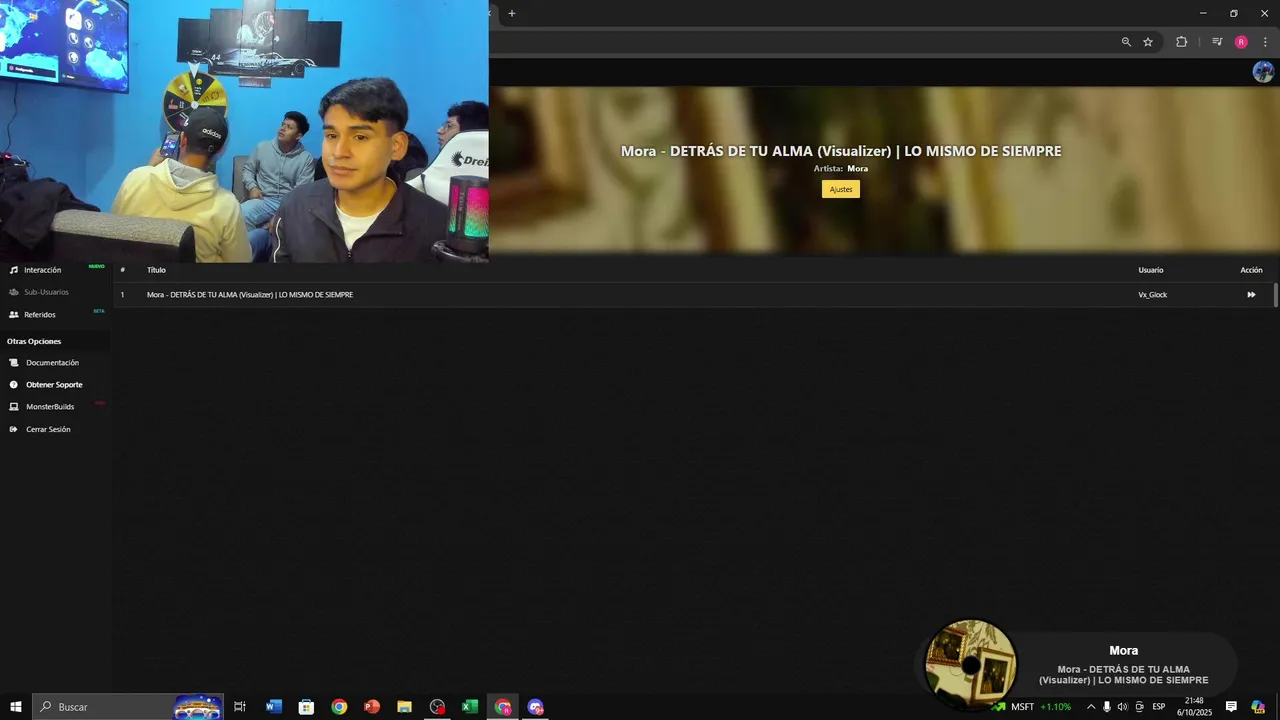Open Excel from the taskbar

(470, 707)
